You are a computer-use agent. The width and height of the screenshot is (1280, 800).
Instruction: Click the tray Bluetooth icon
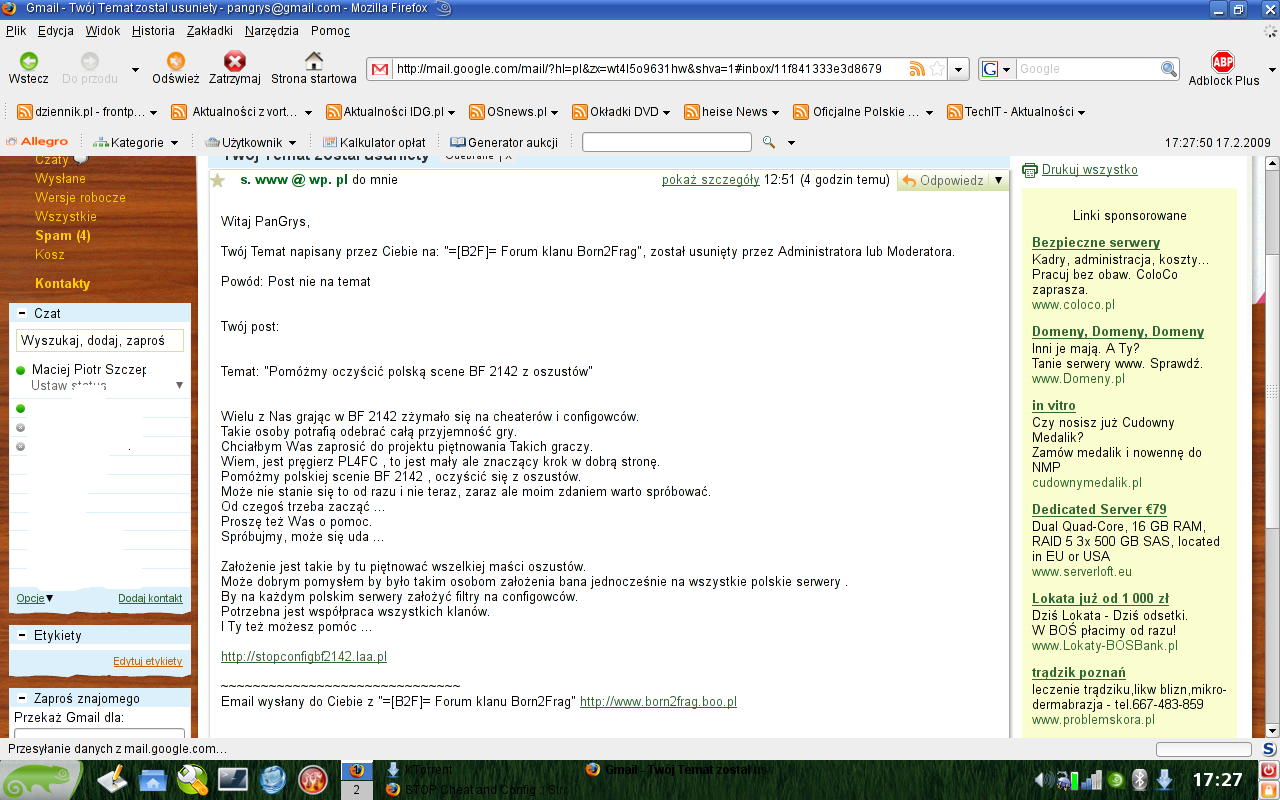click(1139, 780)
